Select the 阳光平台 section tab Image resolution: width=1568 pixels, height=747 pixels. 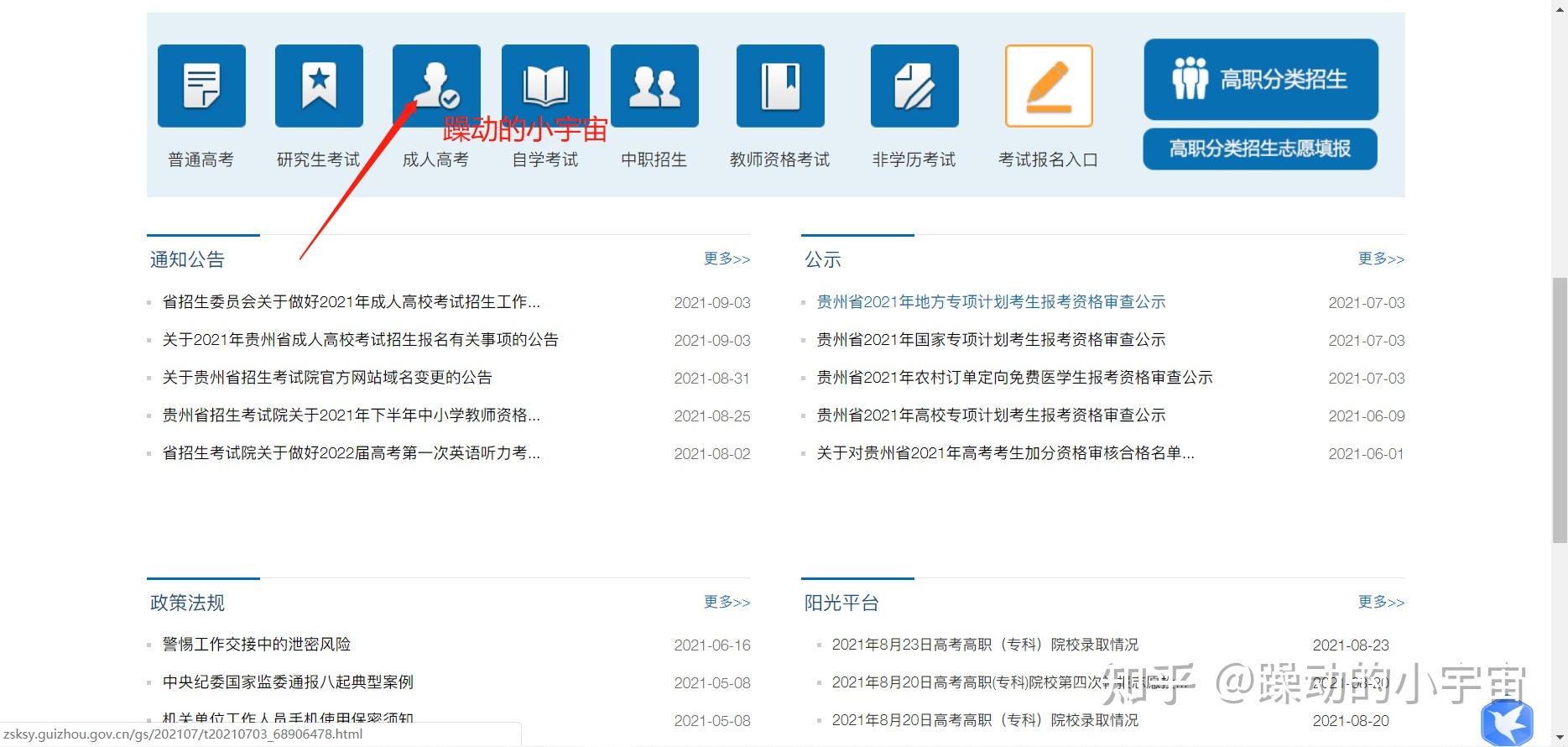[841, 603]
